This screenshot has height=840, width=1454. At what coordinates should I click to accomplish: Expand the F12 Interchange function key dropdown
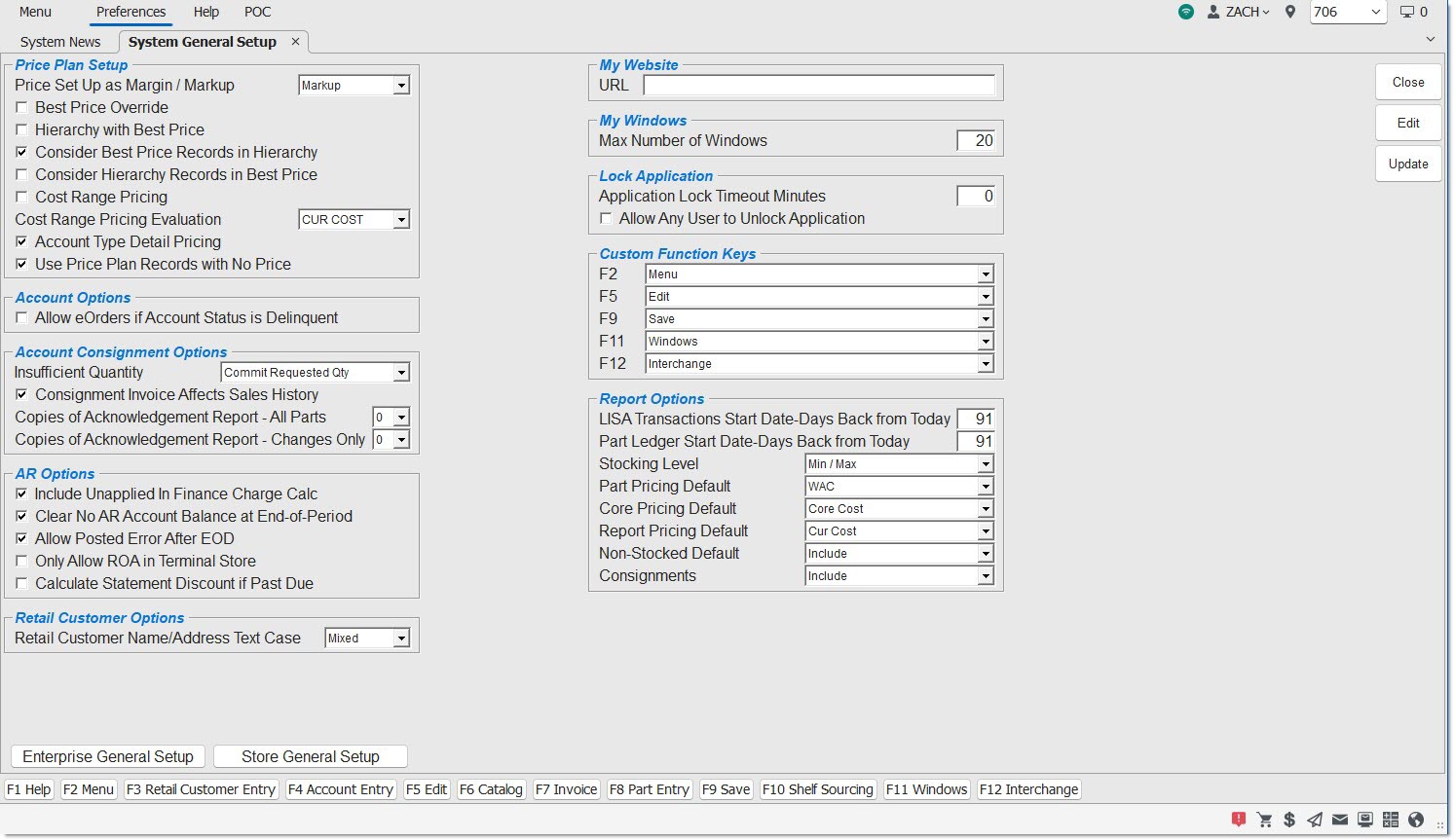coord(985,364)
